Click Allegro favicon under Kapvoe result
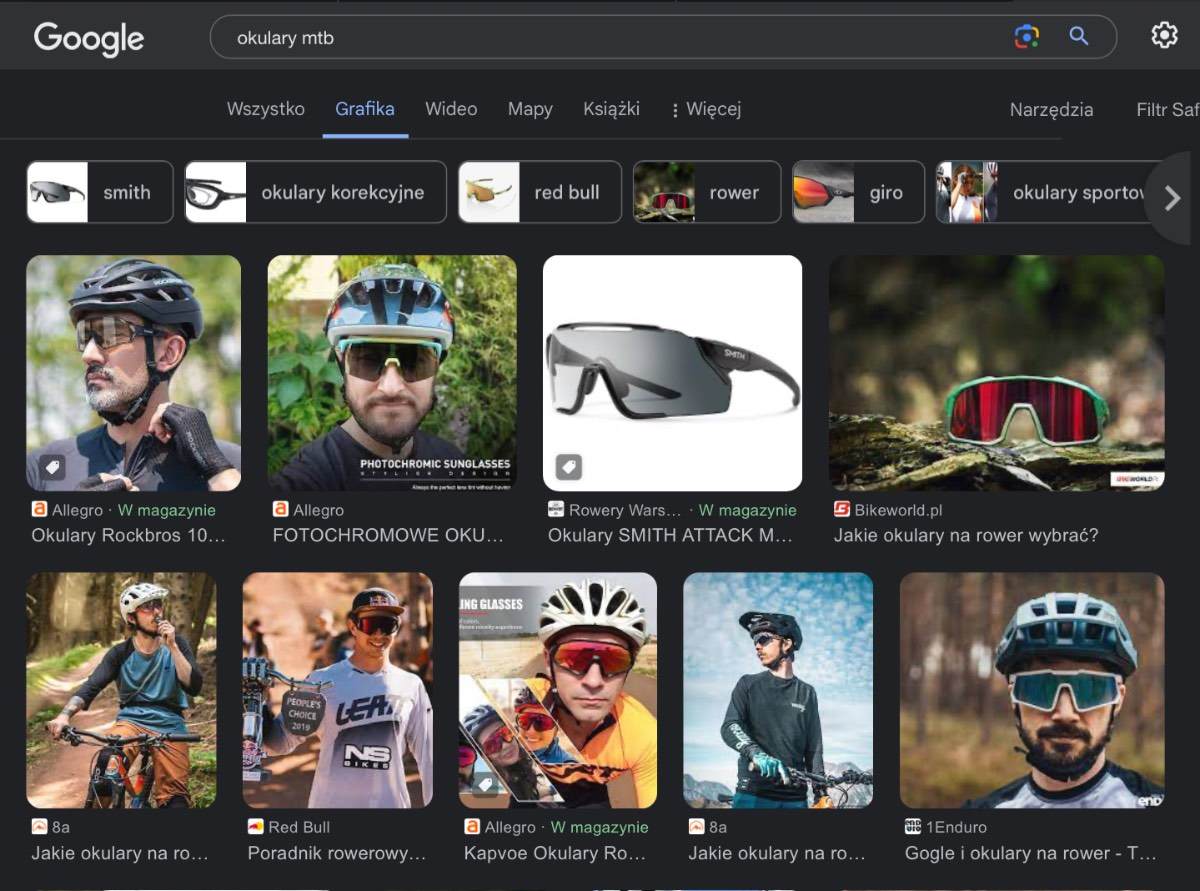The height and width of the screenshot is (891, 1200). click(472, 827)
